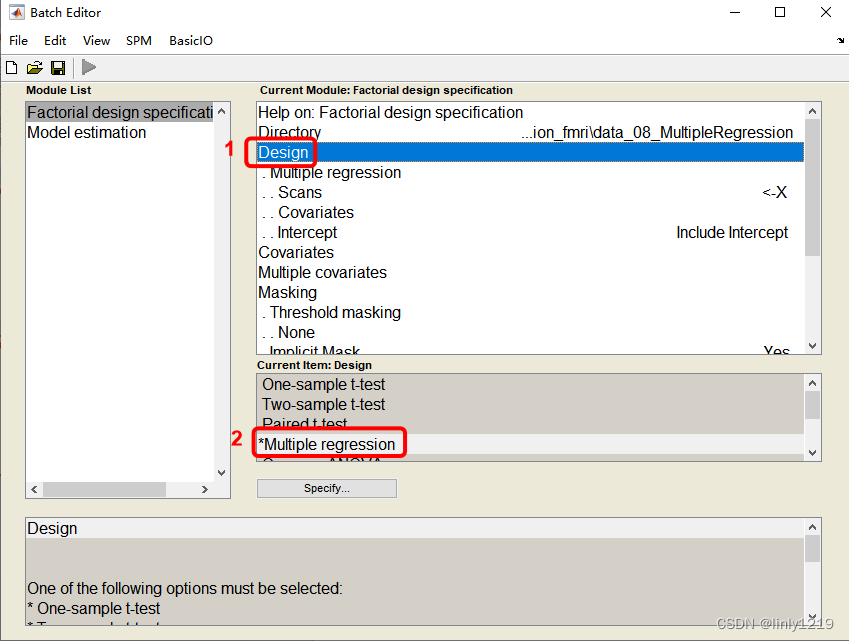Viewport: 849px width, 641px height.
Task: Open the BasicIO menu
Action: coord(190,41)
